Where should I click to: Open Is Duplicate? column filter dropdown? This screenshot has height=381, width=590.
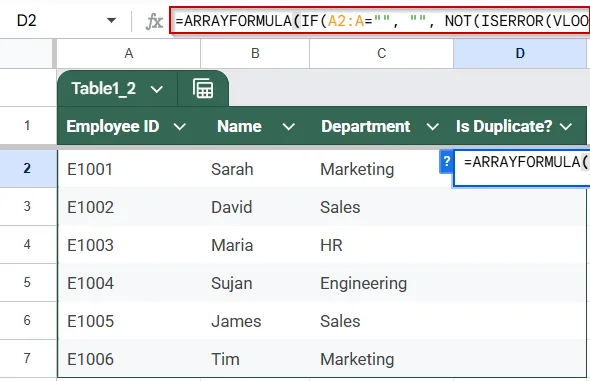(x=566, y=127)
